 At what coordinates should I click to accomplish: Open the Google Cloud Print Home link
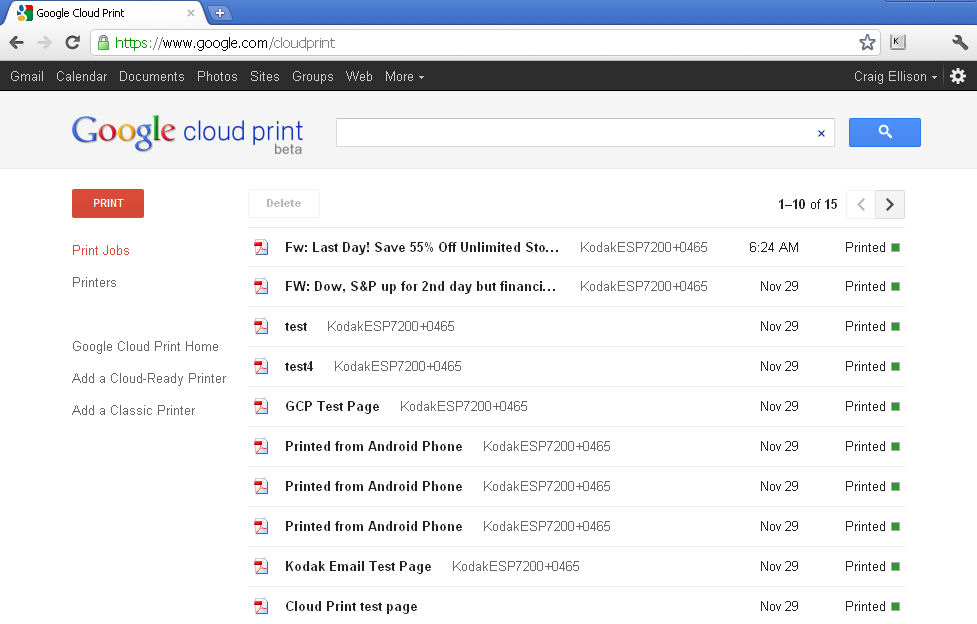(x=145, y=347)
